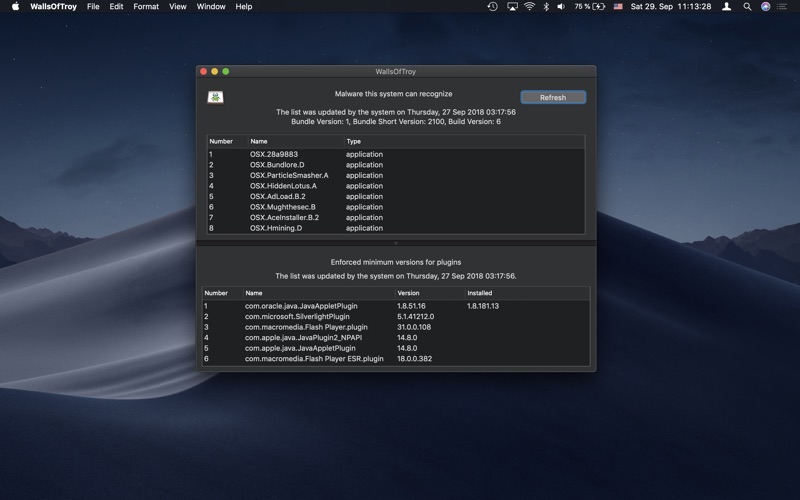Click version value 31.0.0.108

[414, 327]
